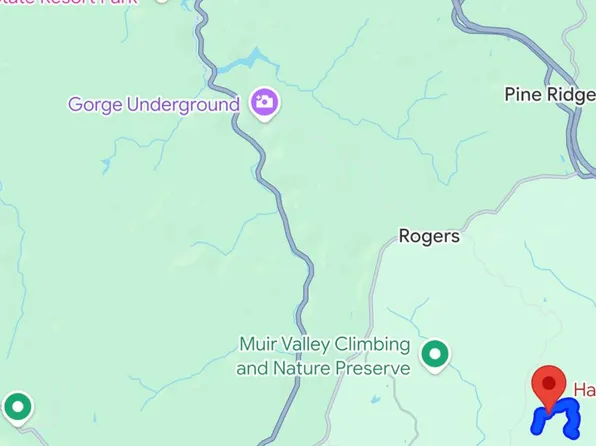596x446 pixels.
Task: Click the red partial 'Ha' place label
Action: click(x=584, y=390)
